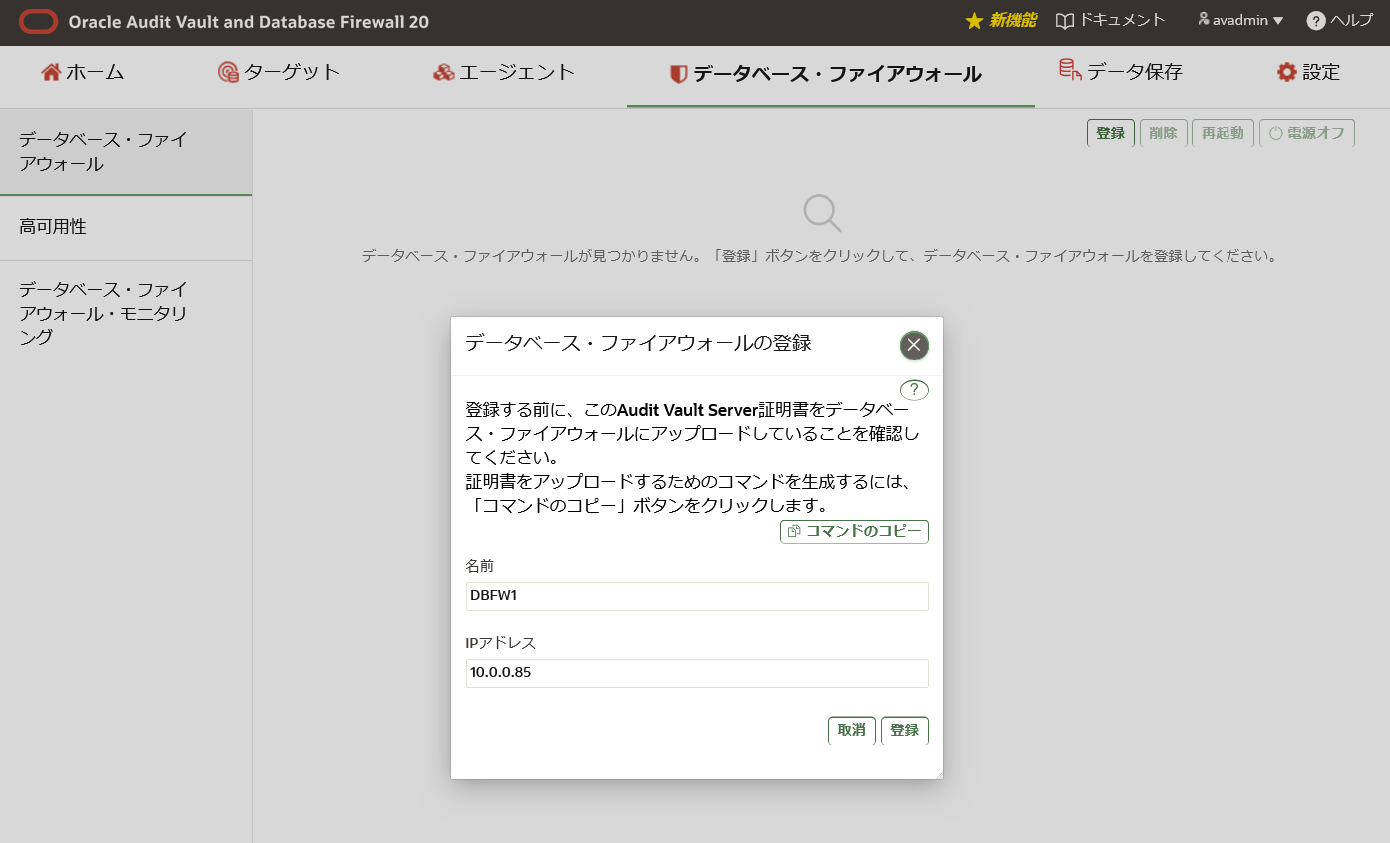Click the 再起動 button
The height and width of the screenshot is (843, 1390).
coord(1223,133)
